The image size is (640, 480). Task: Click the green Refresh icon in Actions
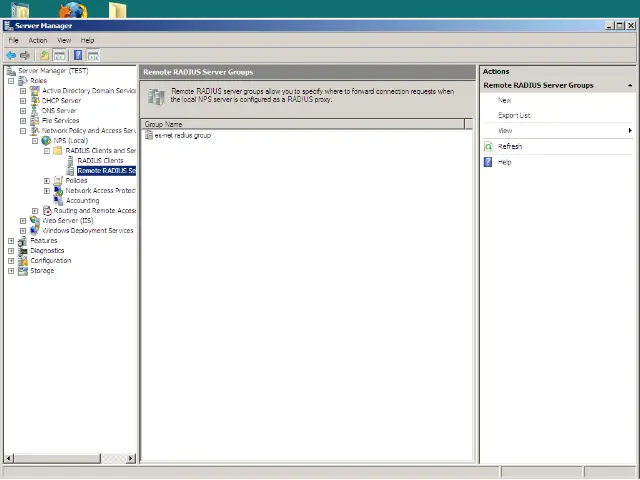(488, 147)
